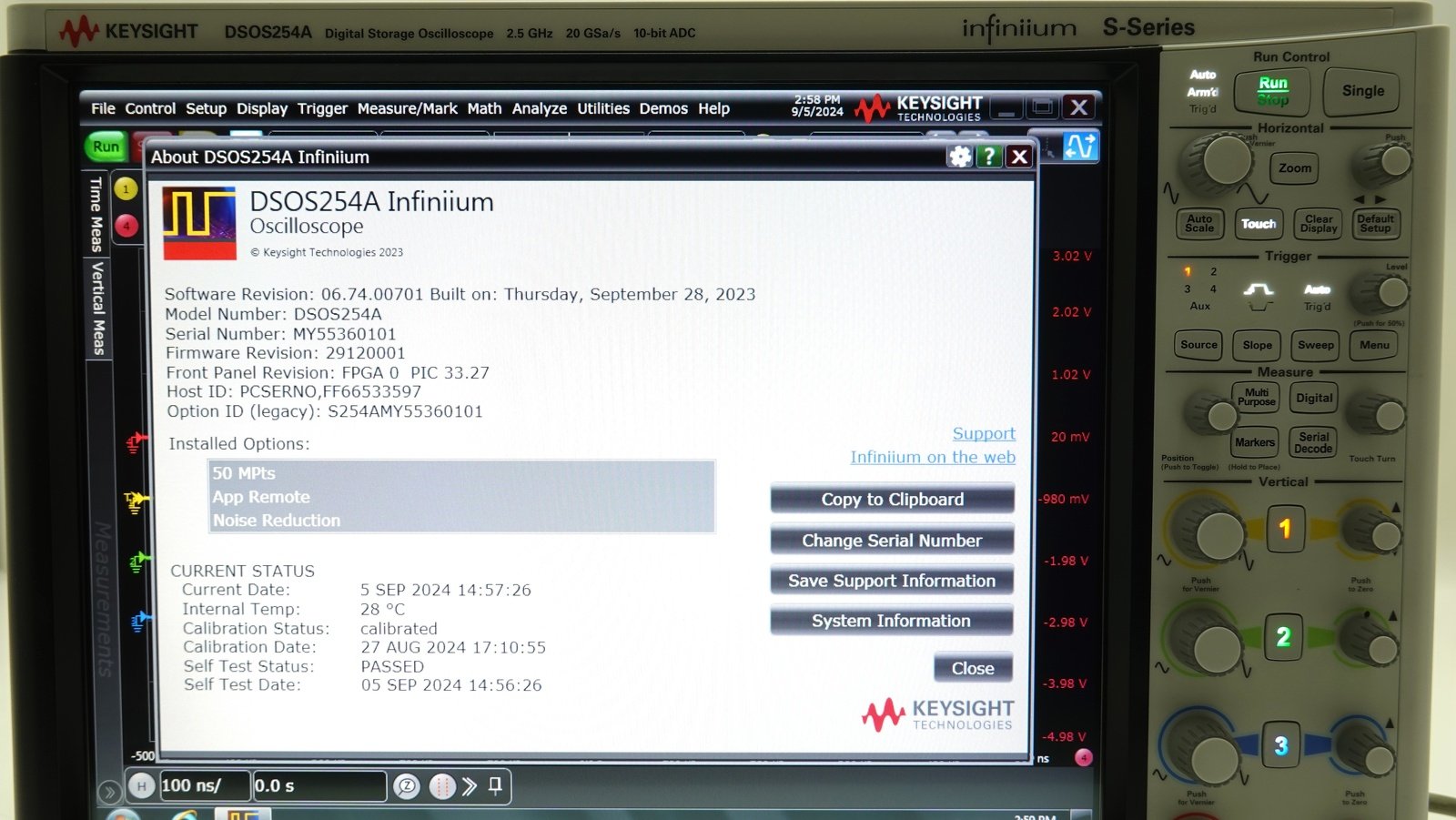The height and width of the screenshot is (820, 1456).
Task: Open the Demos menu
Action: pos(663,108)
